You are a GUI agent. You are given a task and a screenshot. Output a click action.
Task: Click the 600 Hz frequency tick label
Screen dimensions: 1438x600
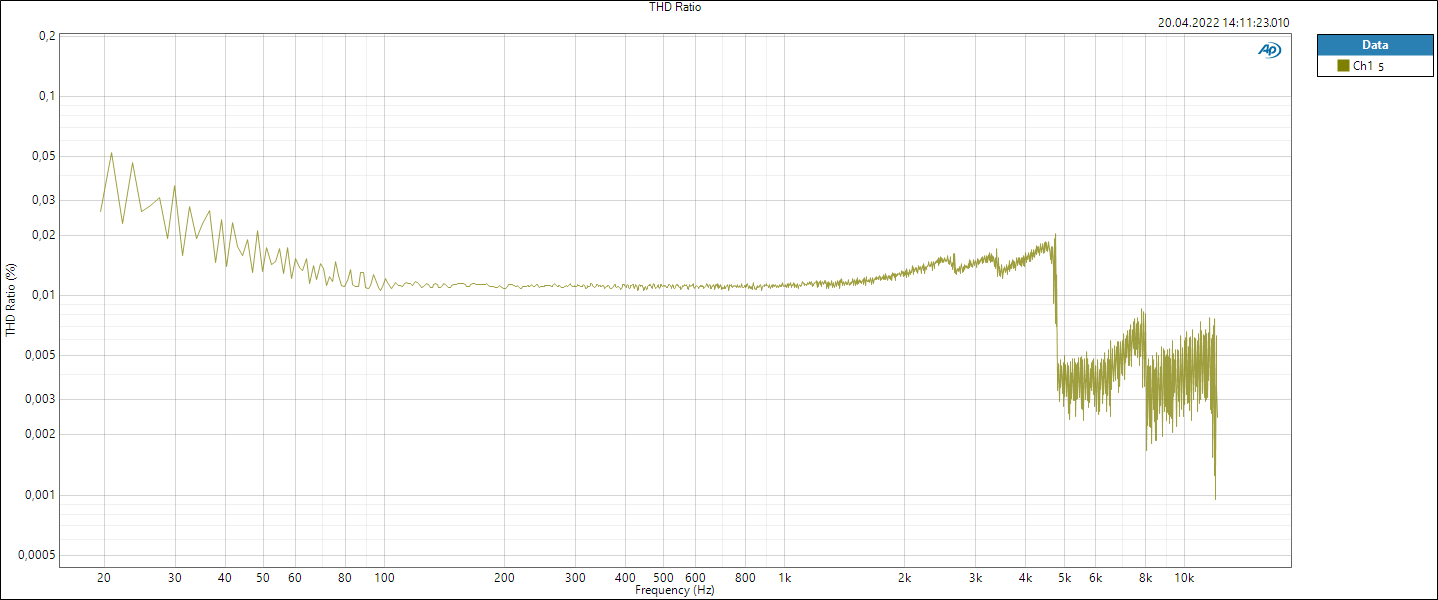695,578
